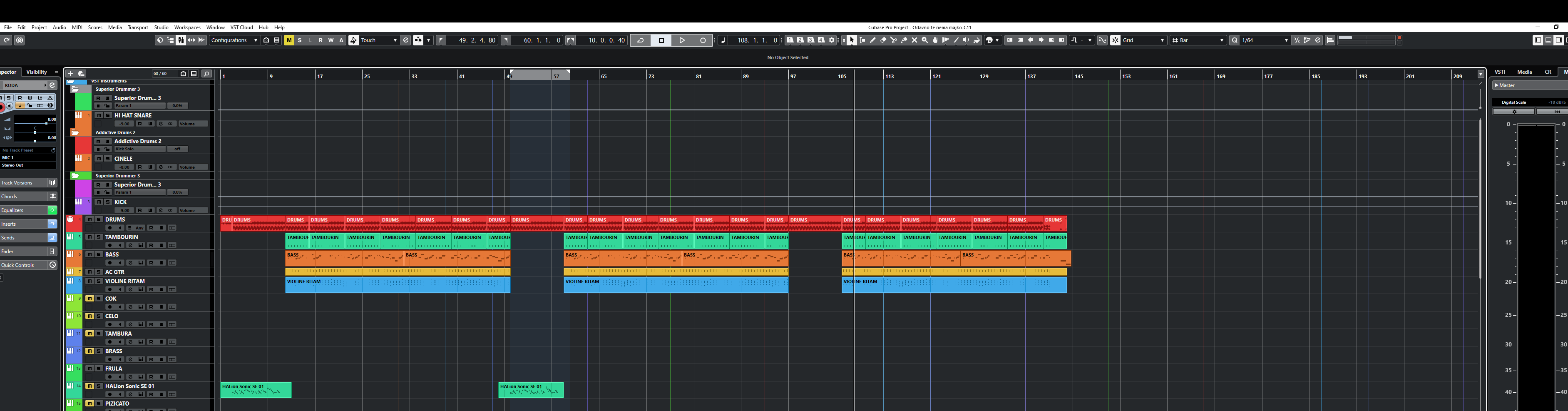Switch to the CR tab
The height and width of the screenshot is (411, 1568).
[x=1548, y=72]
